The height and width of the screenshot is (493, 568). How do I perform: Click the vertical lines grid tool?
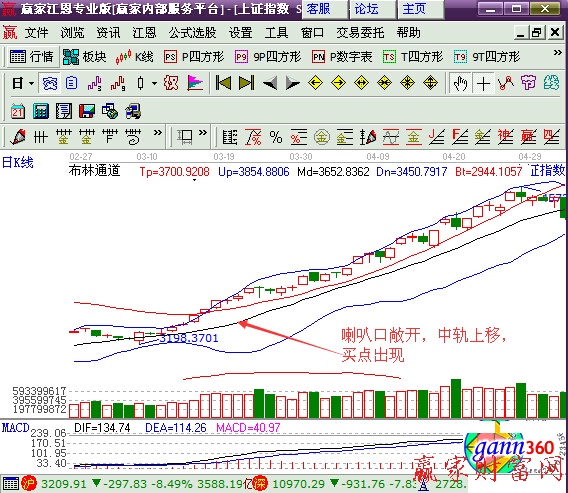tap(41, 137)
